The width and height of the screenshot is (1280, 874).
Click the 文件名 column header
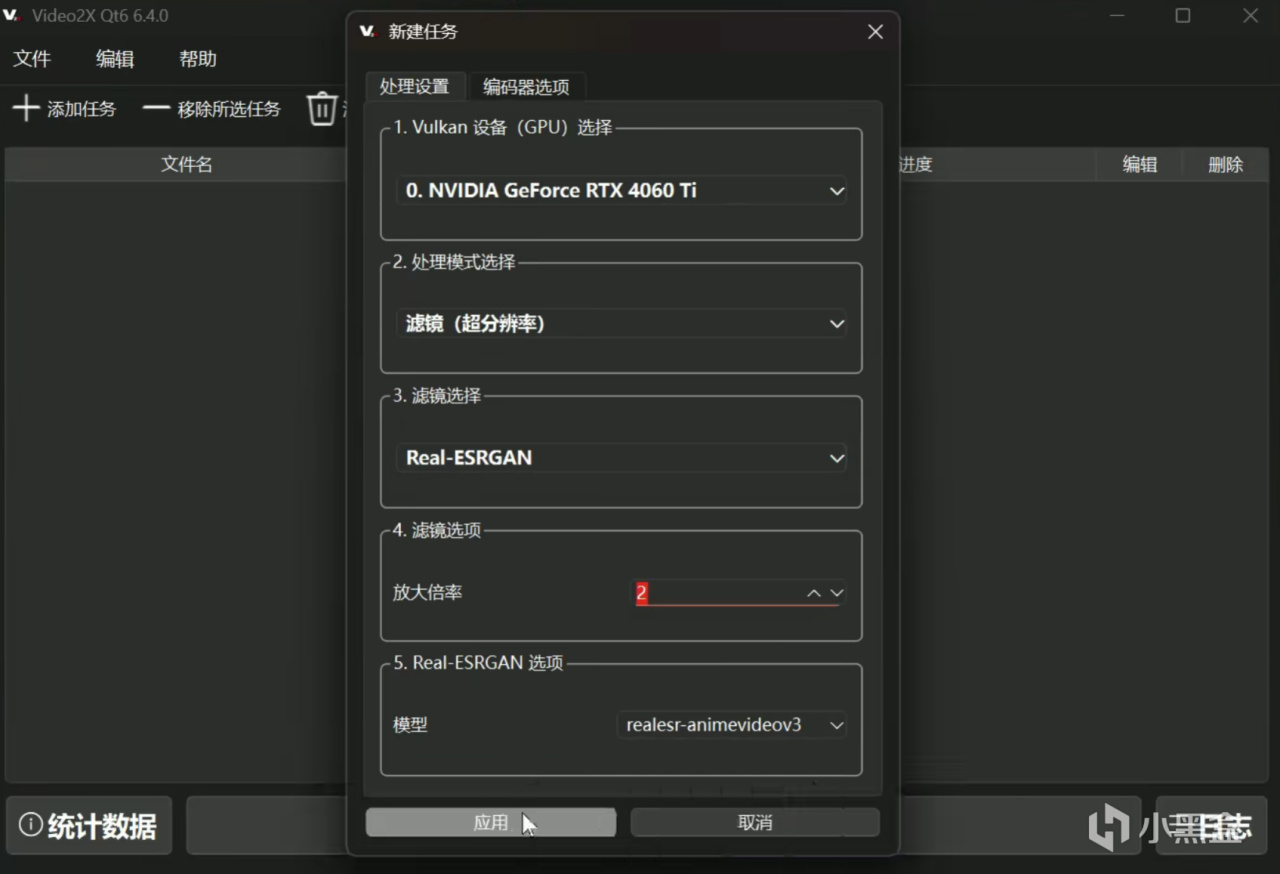click(187, 165)
